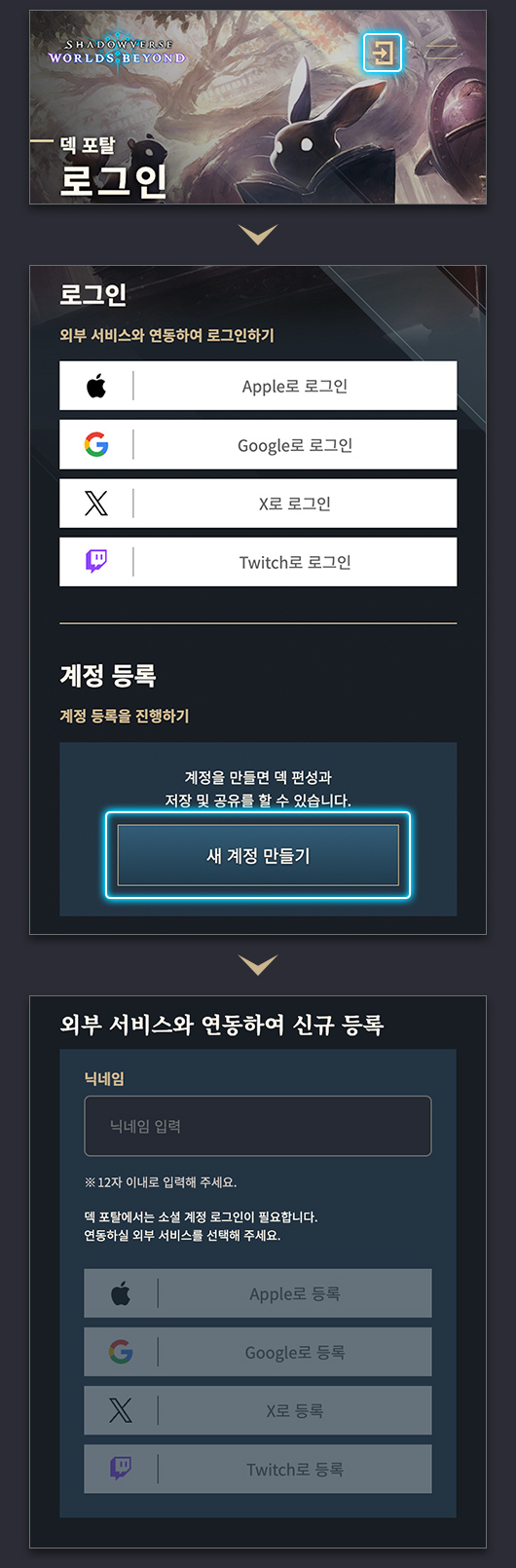This screenshot has height=1568, width=516.
Task: Select Google로 로그인 button
Action: pyautogui.click(x=258, y=445)
